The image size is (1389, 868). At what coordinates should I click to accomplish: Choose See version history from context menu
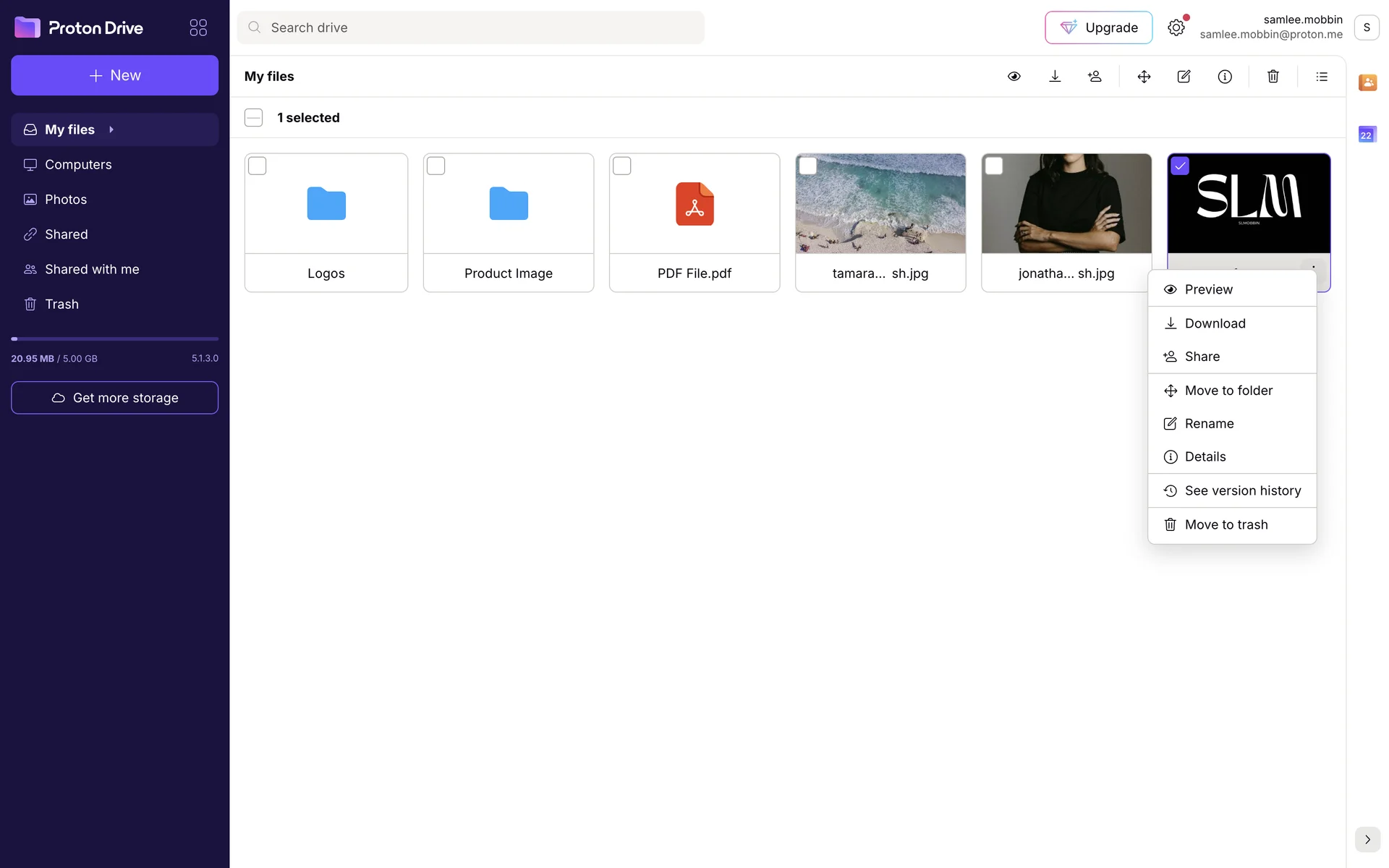coord(1242,490)
